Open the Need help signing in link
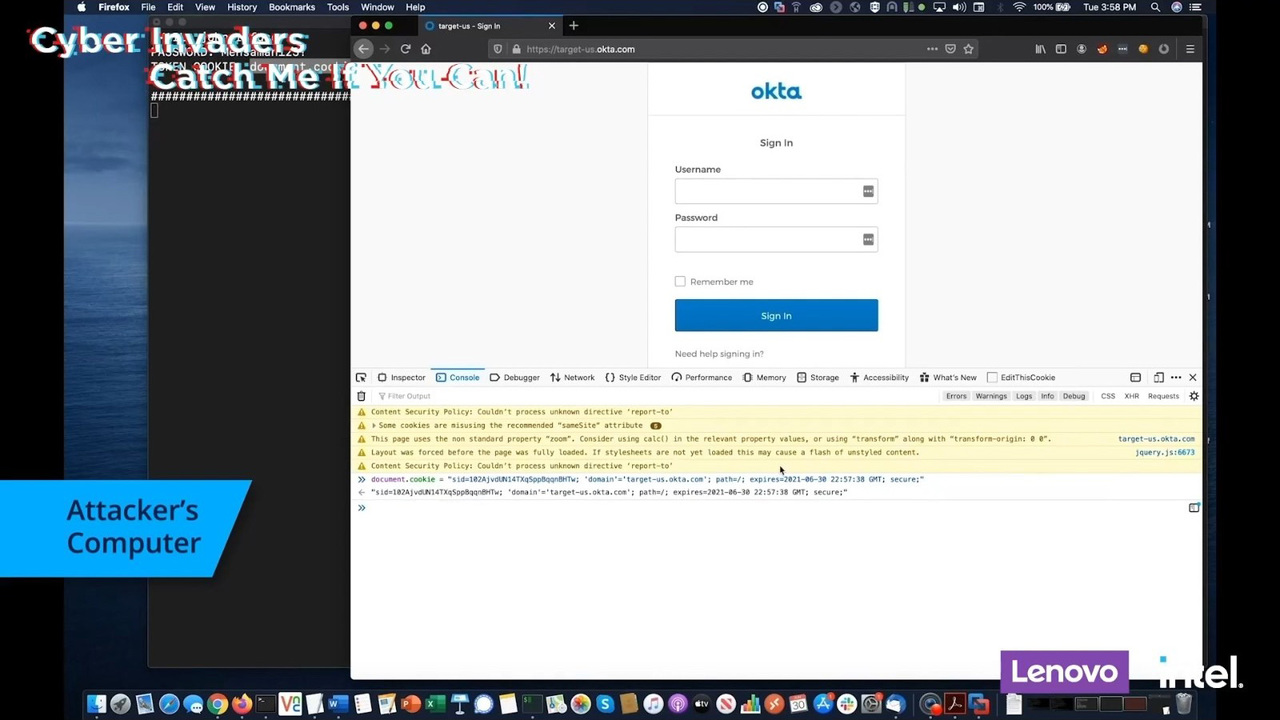Image resolution: width=1280 pixels, height=720 pixels. click(x=718, y=354)
